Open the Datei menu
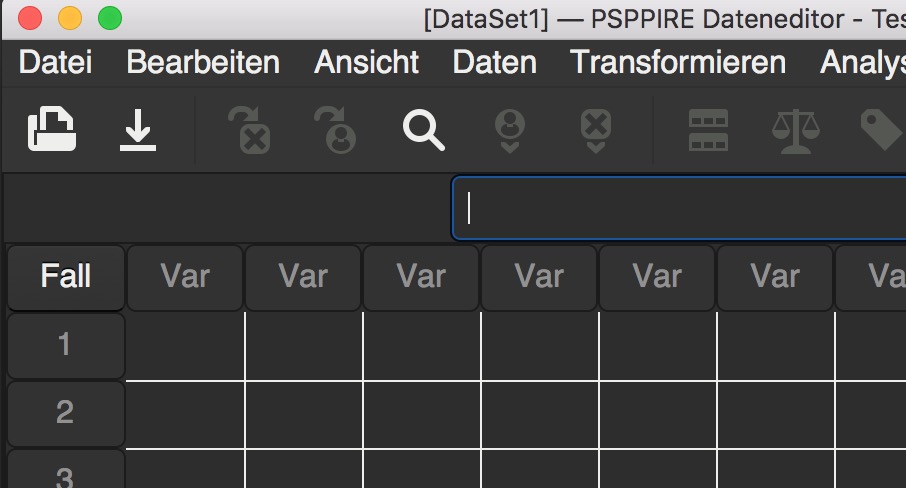Viewport: 906px width, 488px height. (55, 62)
